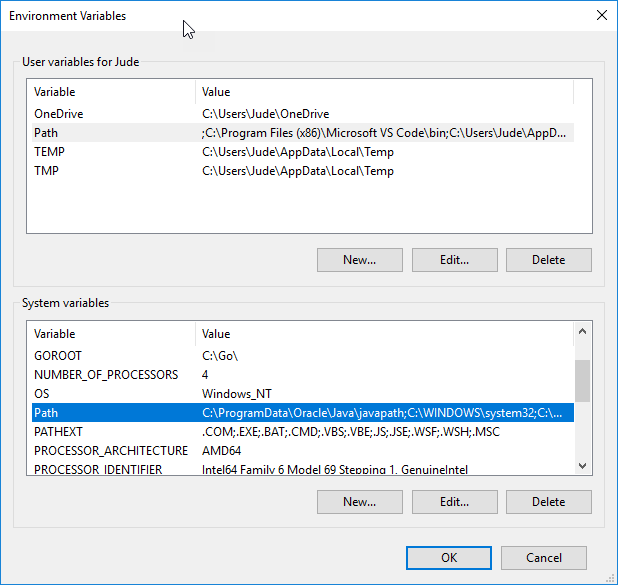Viewport: 618px width, 585px height.
Task: Close the Environment Variables dialog
Action: [x=600, y=16]
